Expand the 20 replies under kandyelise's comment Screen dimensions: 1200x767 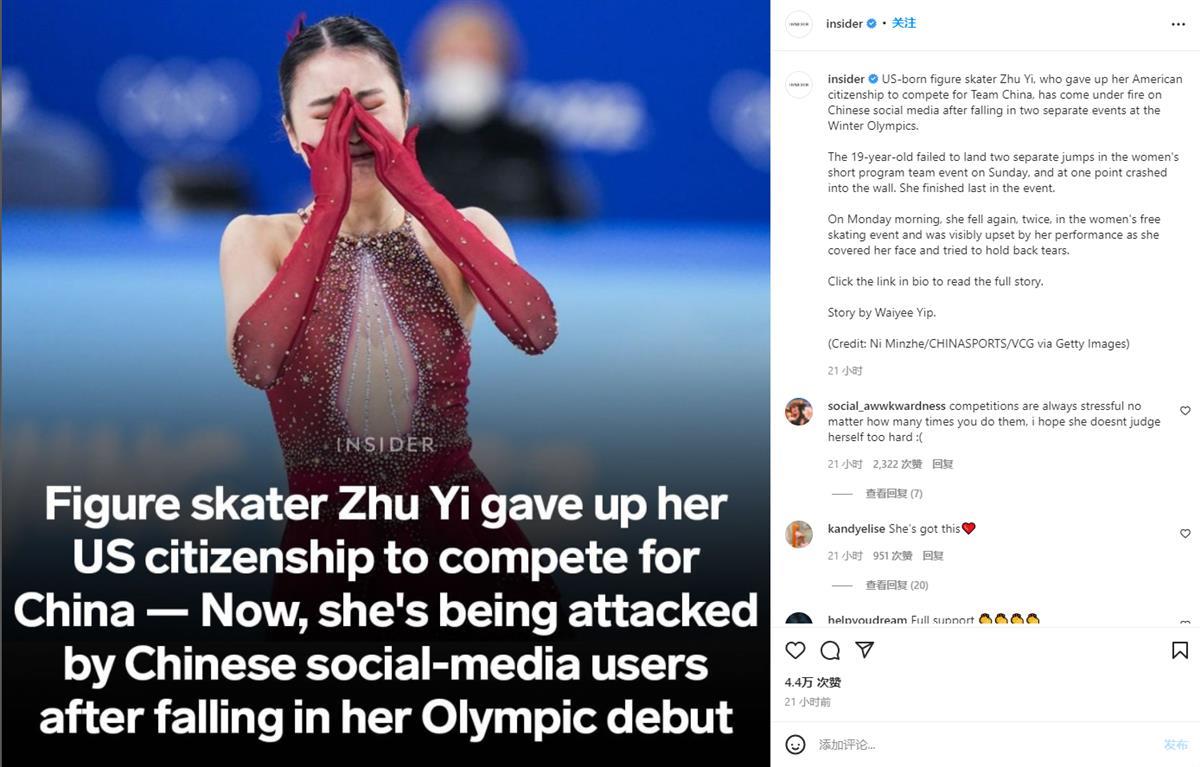pos(897,586)
